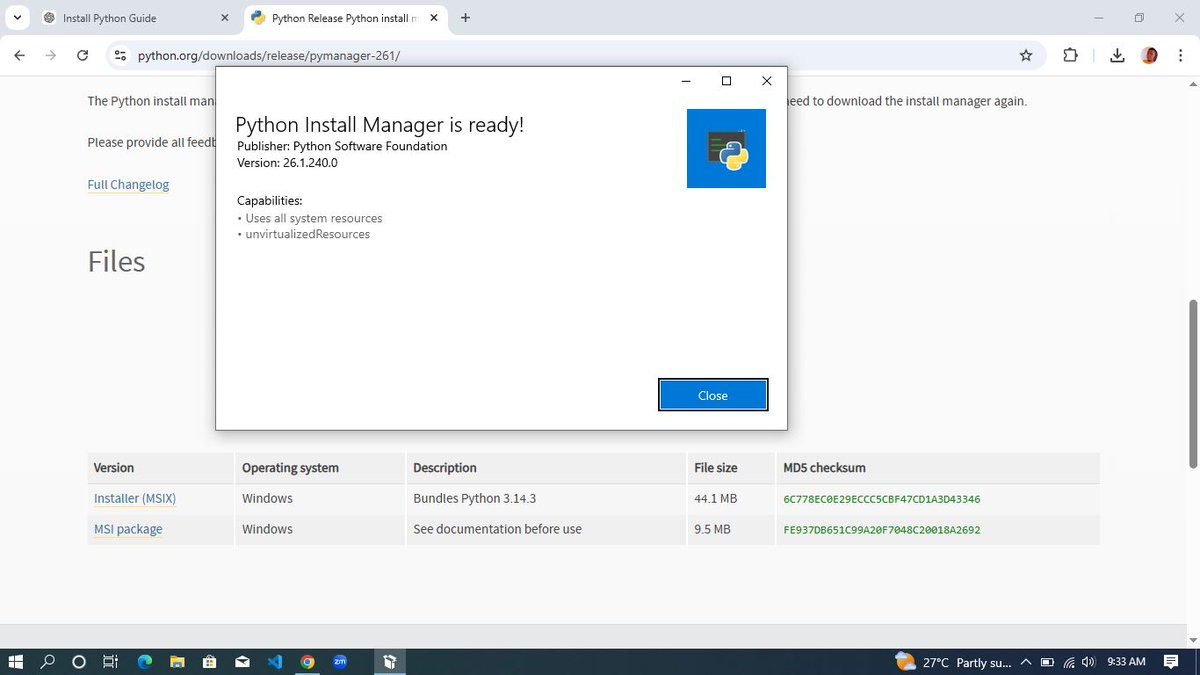This screenshot has width=1200, height=675.
Task: Open the Full Changelog link
Action: pos(128,184)
